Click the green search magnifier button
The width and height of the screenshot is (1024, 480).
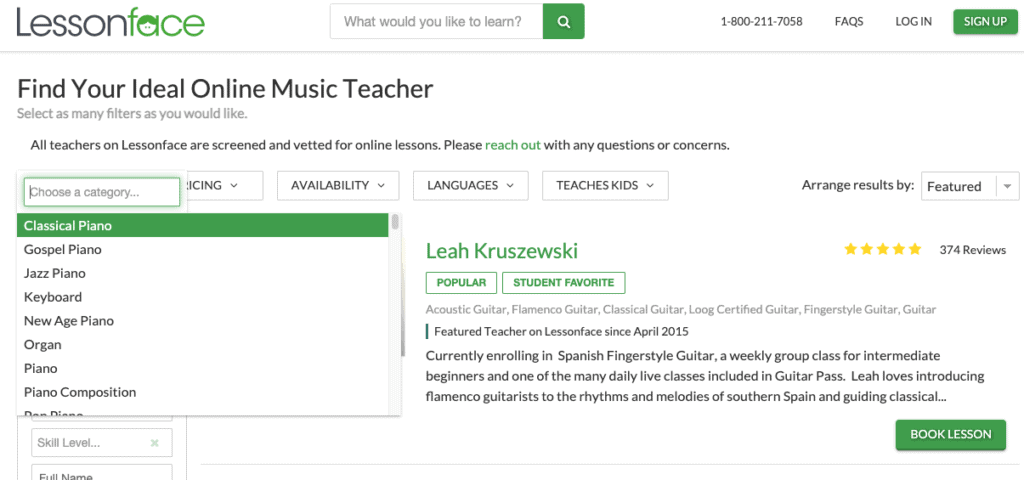click(564, 22)
